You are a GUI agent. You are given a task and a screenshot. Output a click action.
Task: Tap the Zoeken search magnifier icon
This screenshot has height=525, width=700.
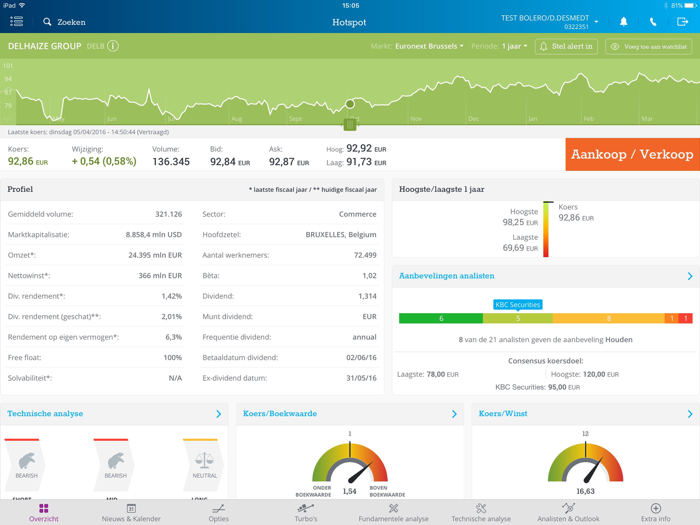47,21
